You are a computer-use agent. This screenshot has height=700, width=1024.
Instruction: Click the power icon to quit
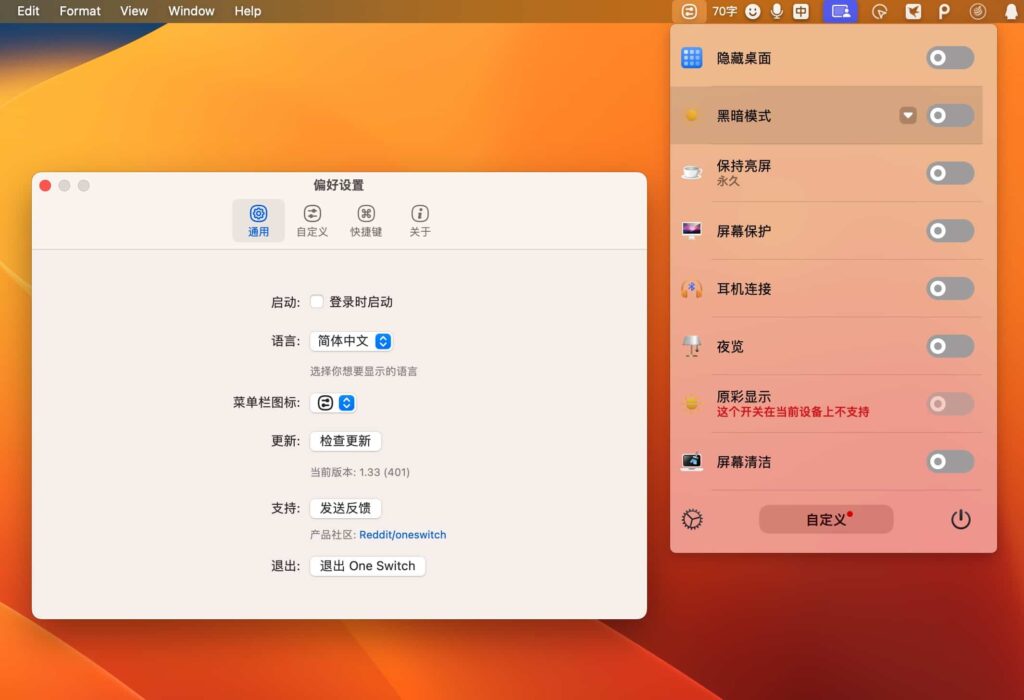pos(960,519)
